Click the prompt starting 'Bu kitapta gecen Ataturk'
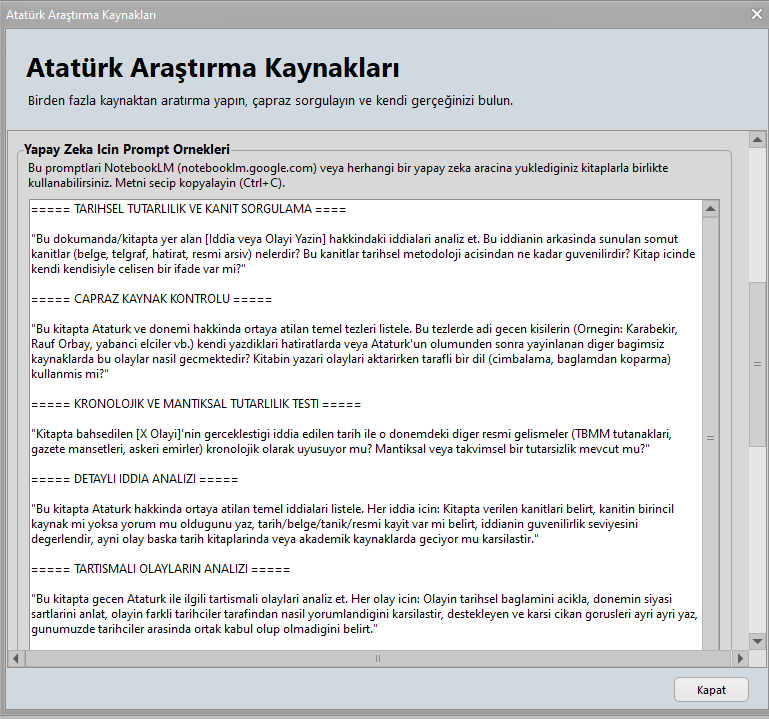The image size is (769, 719). [364, 614]
